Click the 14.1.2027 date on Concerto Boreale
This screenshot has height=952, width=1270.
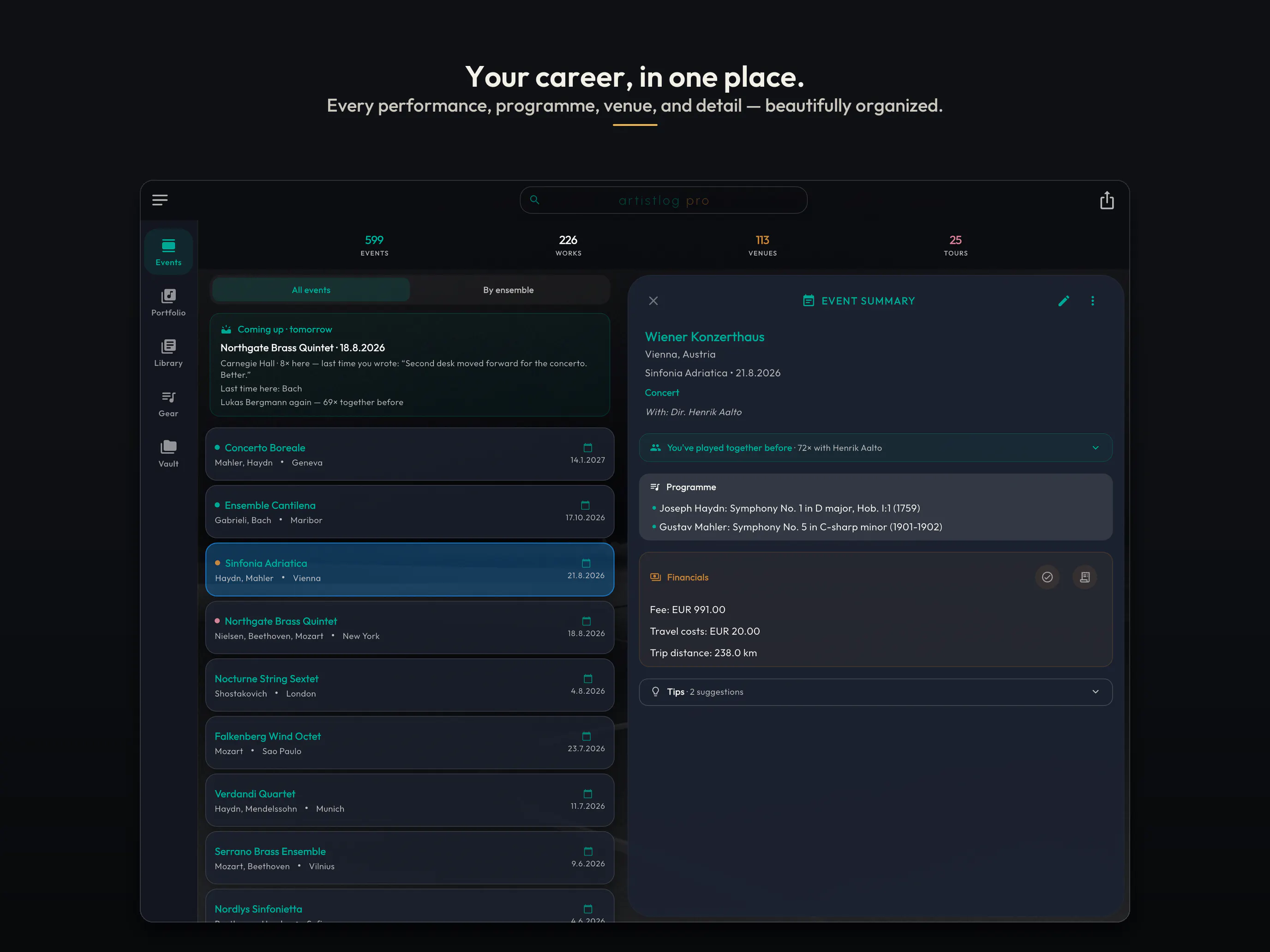(587, 460)
